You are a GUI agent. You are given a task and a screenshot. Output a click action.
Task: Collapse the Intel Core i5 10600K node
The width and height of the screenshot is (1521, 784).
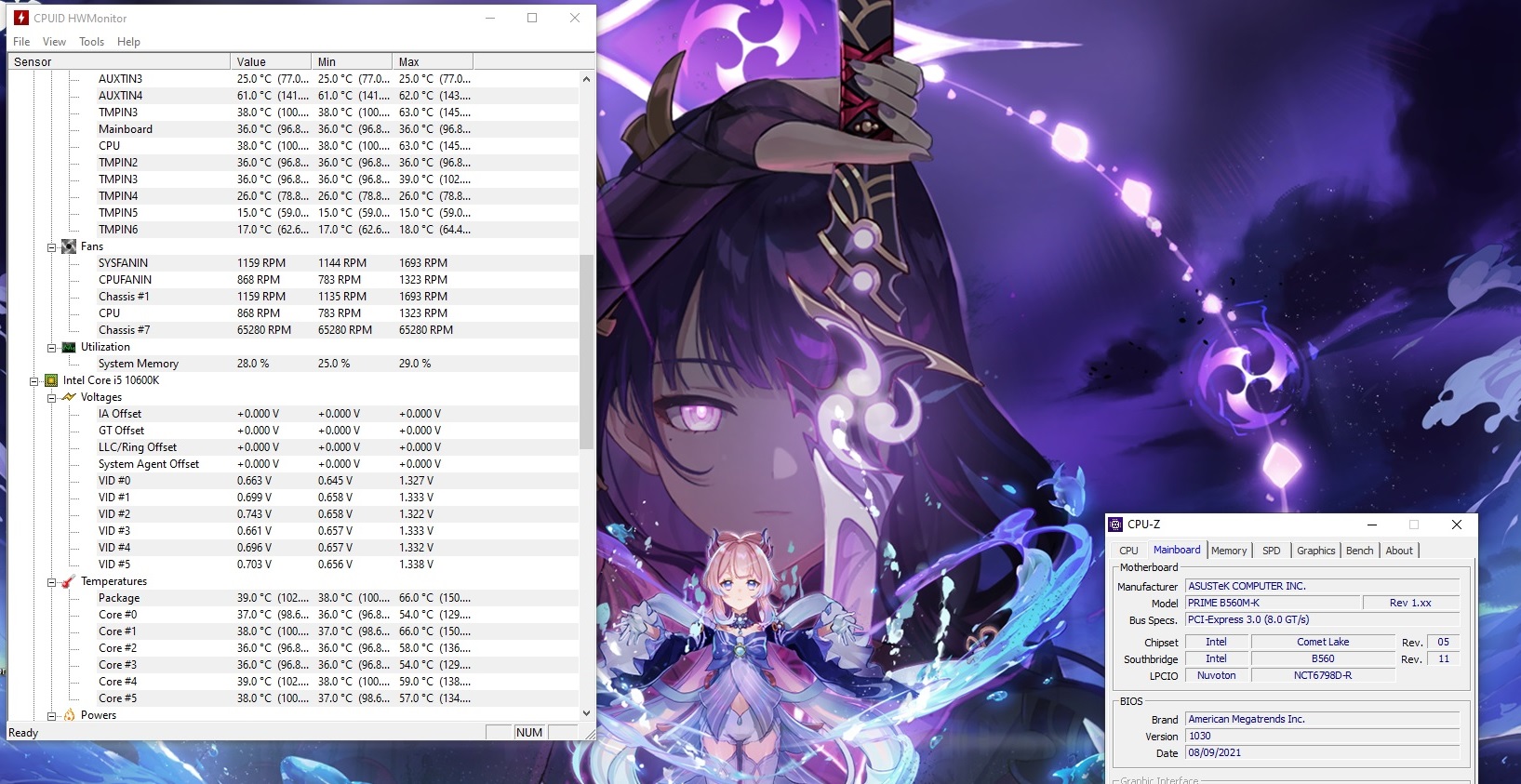coord(34,381)
